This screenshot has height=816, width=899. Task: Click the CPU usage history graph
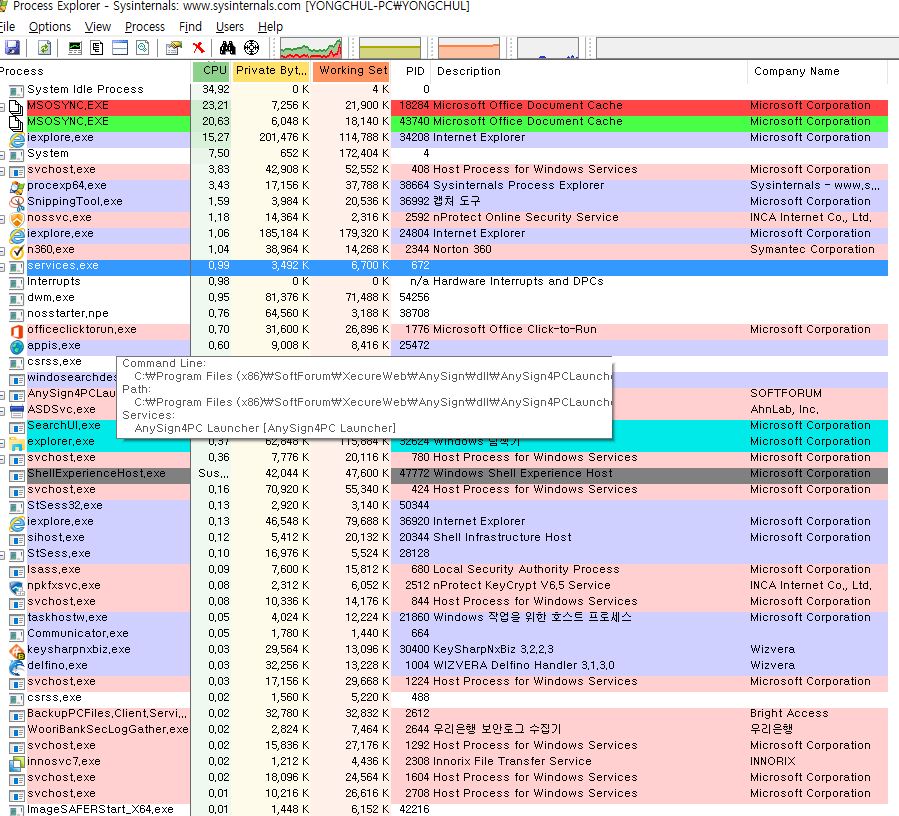(311, 48)
